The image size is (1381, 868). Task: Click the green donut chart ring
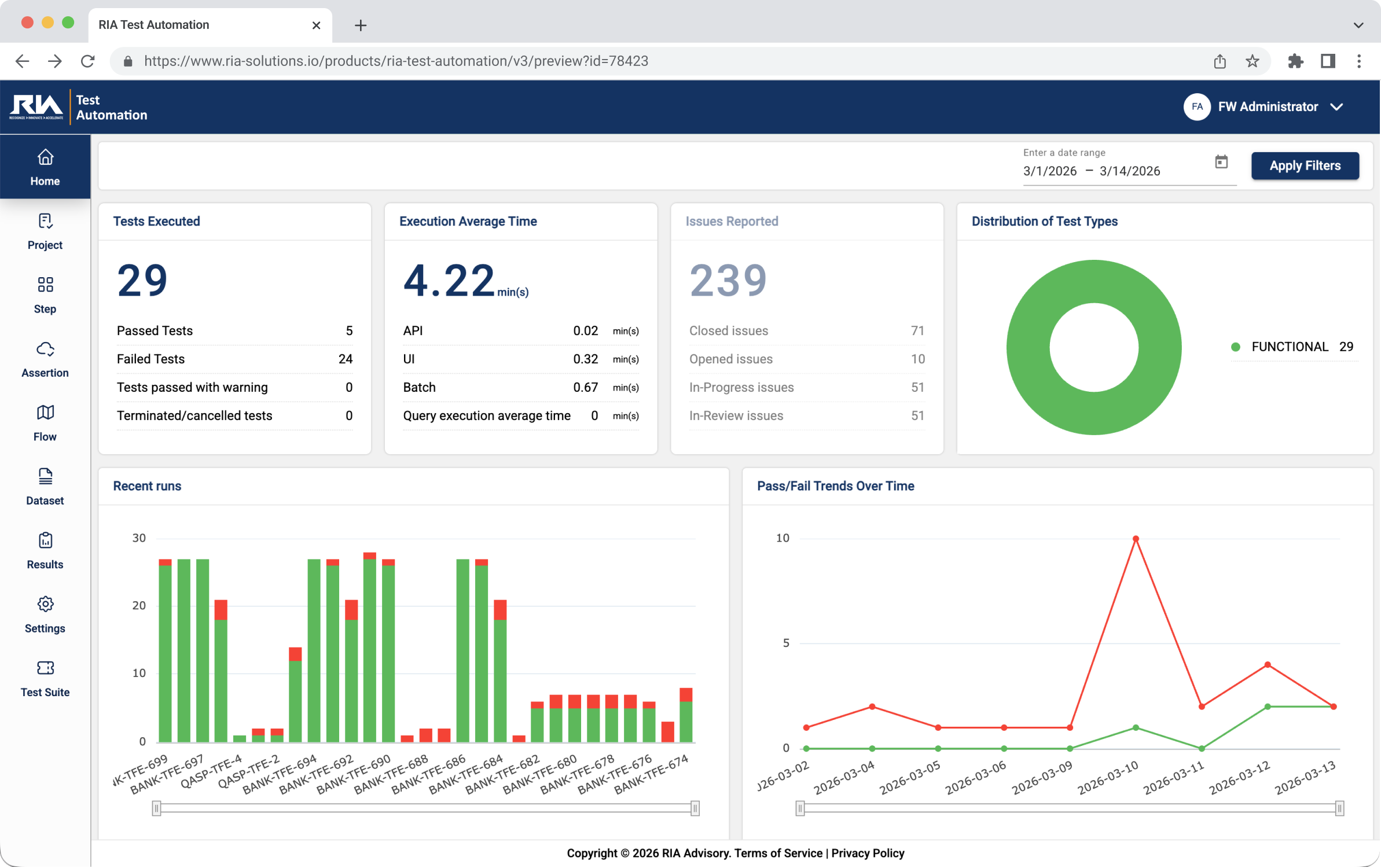tap(1028, 348)
